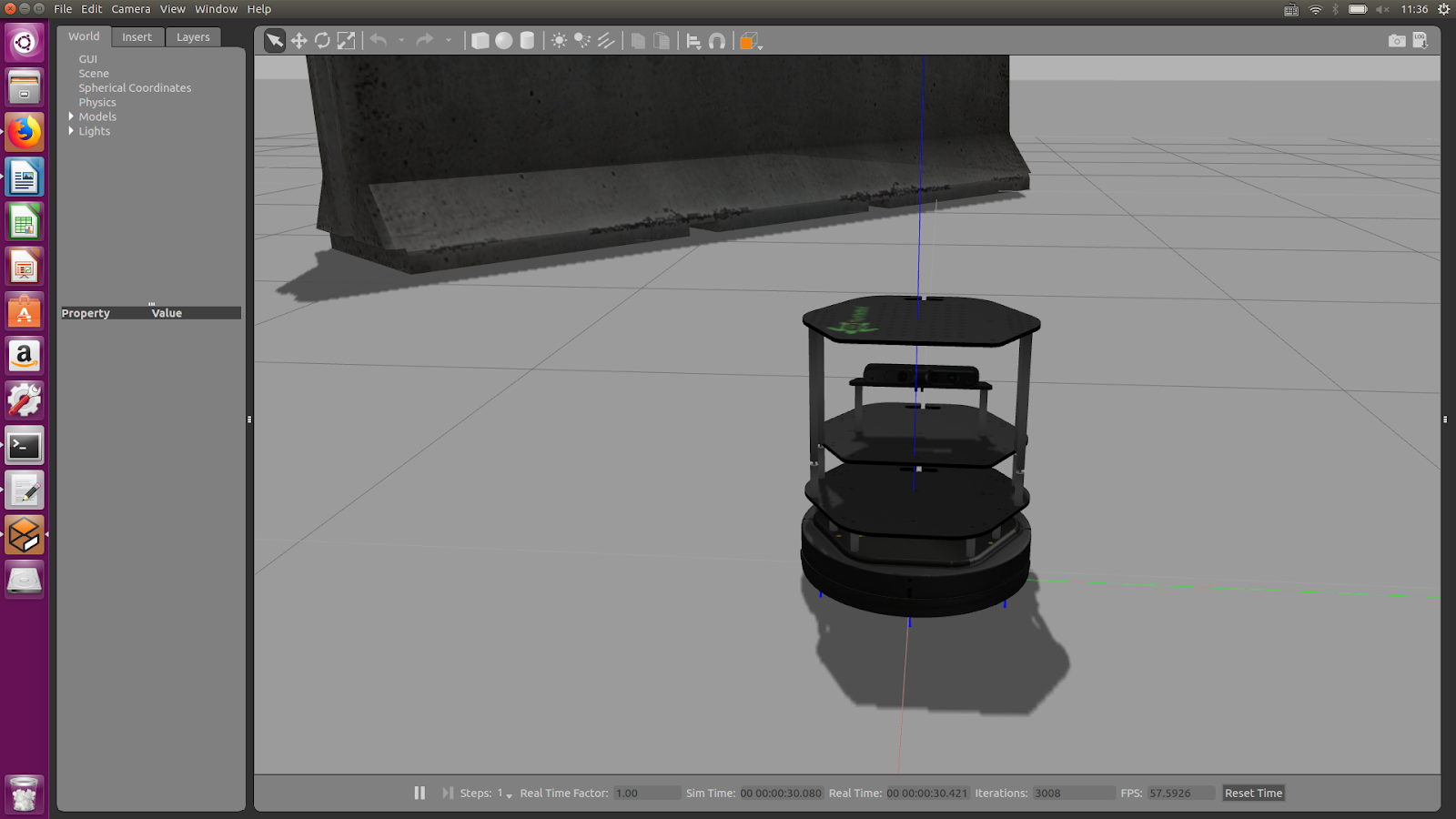Click the FPS value field
Screen dimensions: 1456x819
[1180, 794]
